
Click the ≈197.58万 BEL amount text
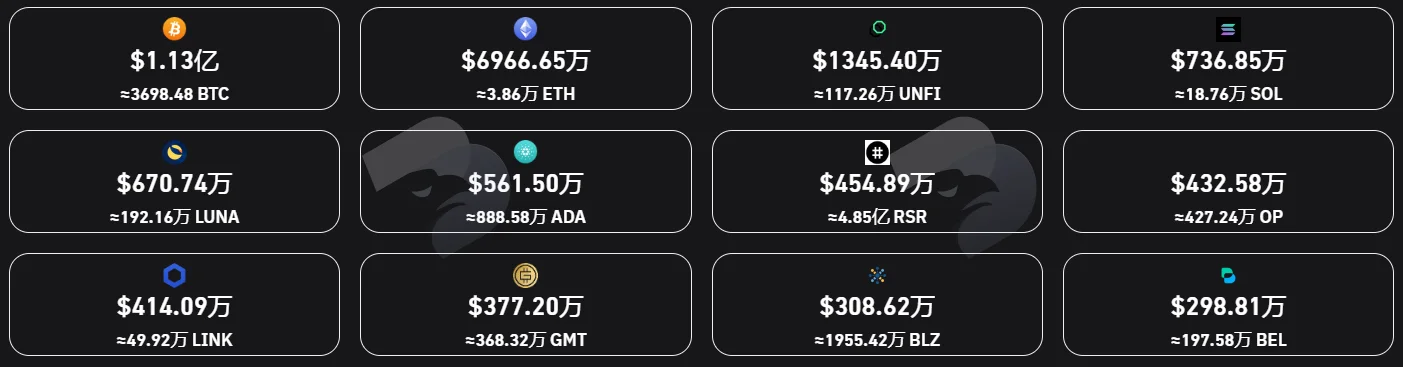coord(1228,340)
